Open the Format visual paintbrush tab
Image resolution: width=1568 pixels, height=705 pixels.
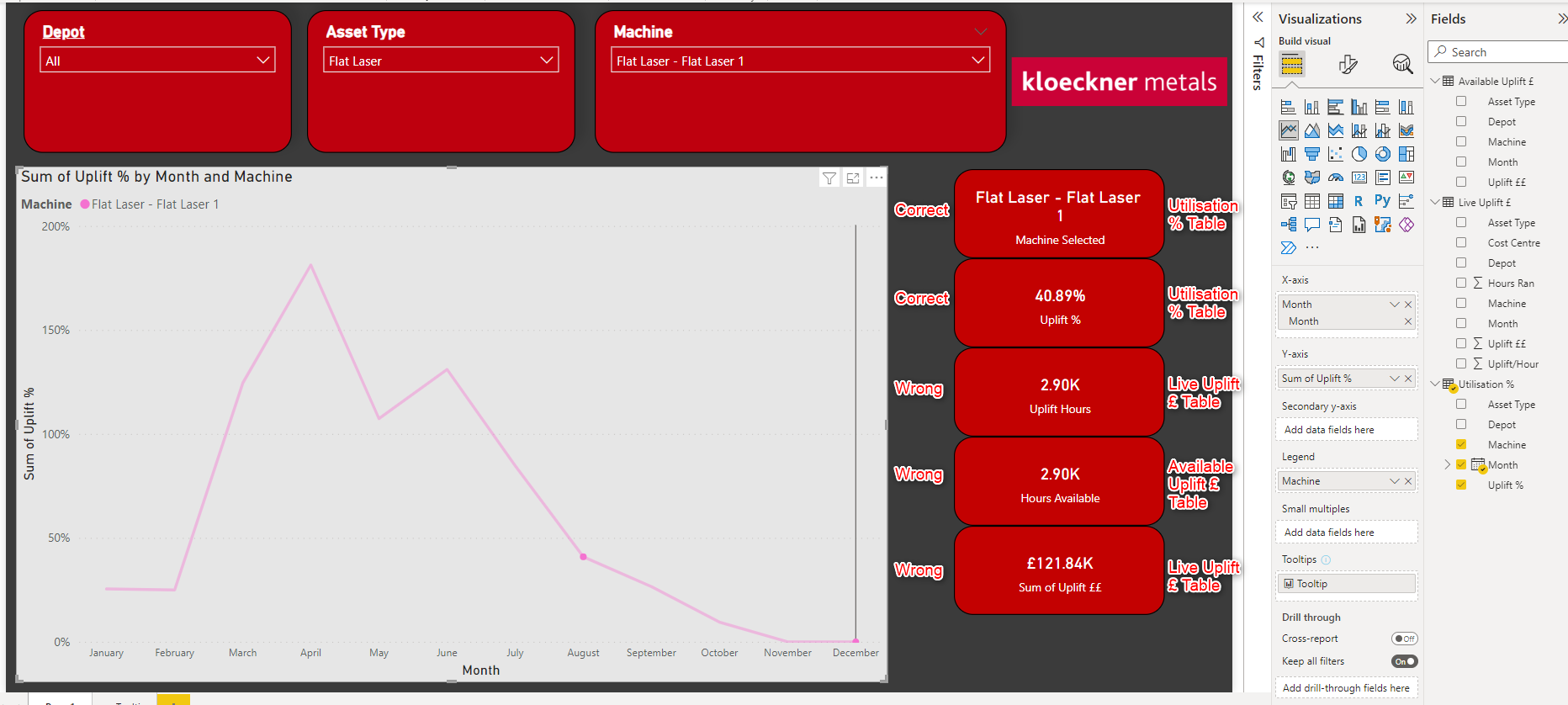point(1348,64)
